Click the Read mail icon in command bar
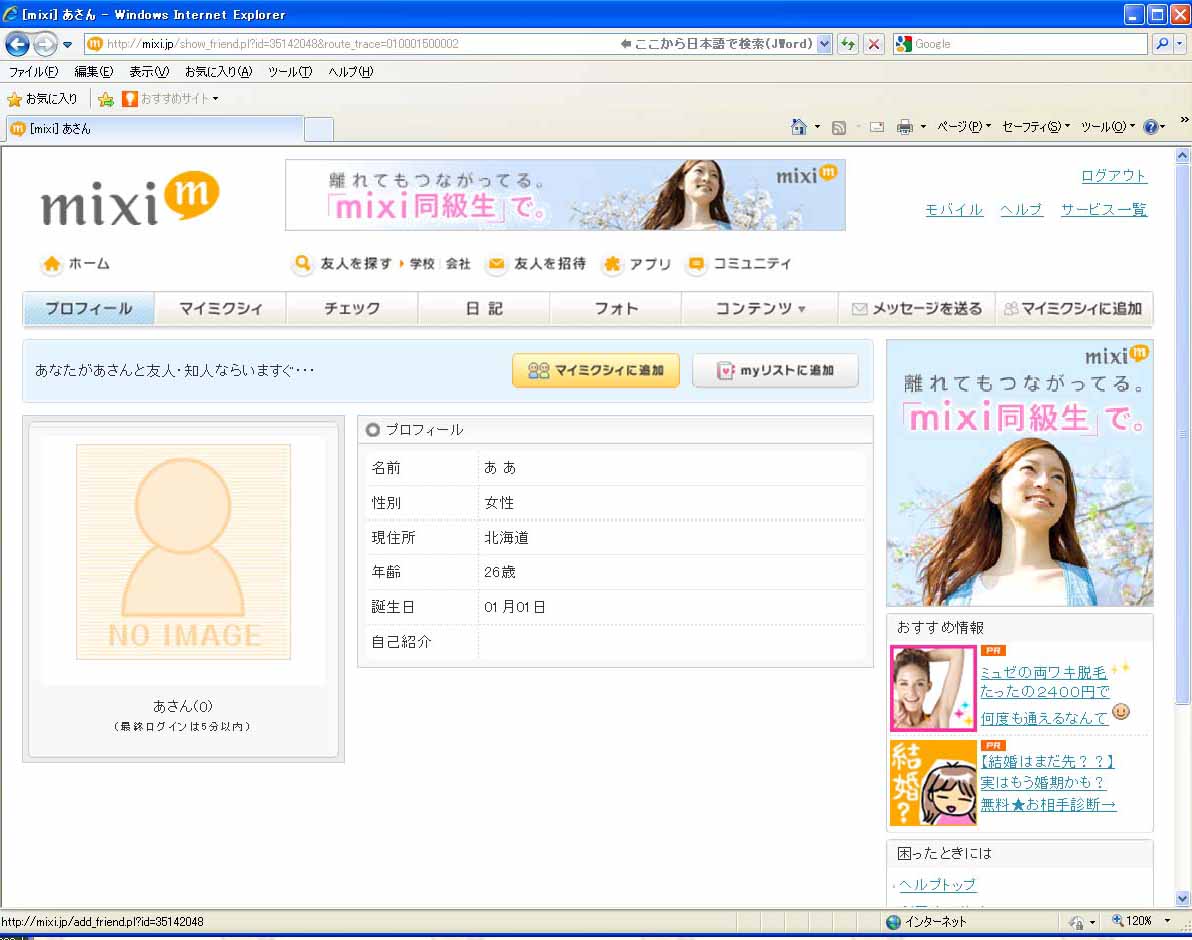This screenshot has height=940, width=1192. [x=877, y=127]
